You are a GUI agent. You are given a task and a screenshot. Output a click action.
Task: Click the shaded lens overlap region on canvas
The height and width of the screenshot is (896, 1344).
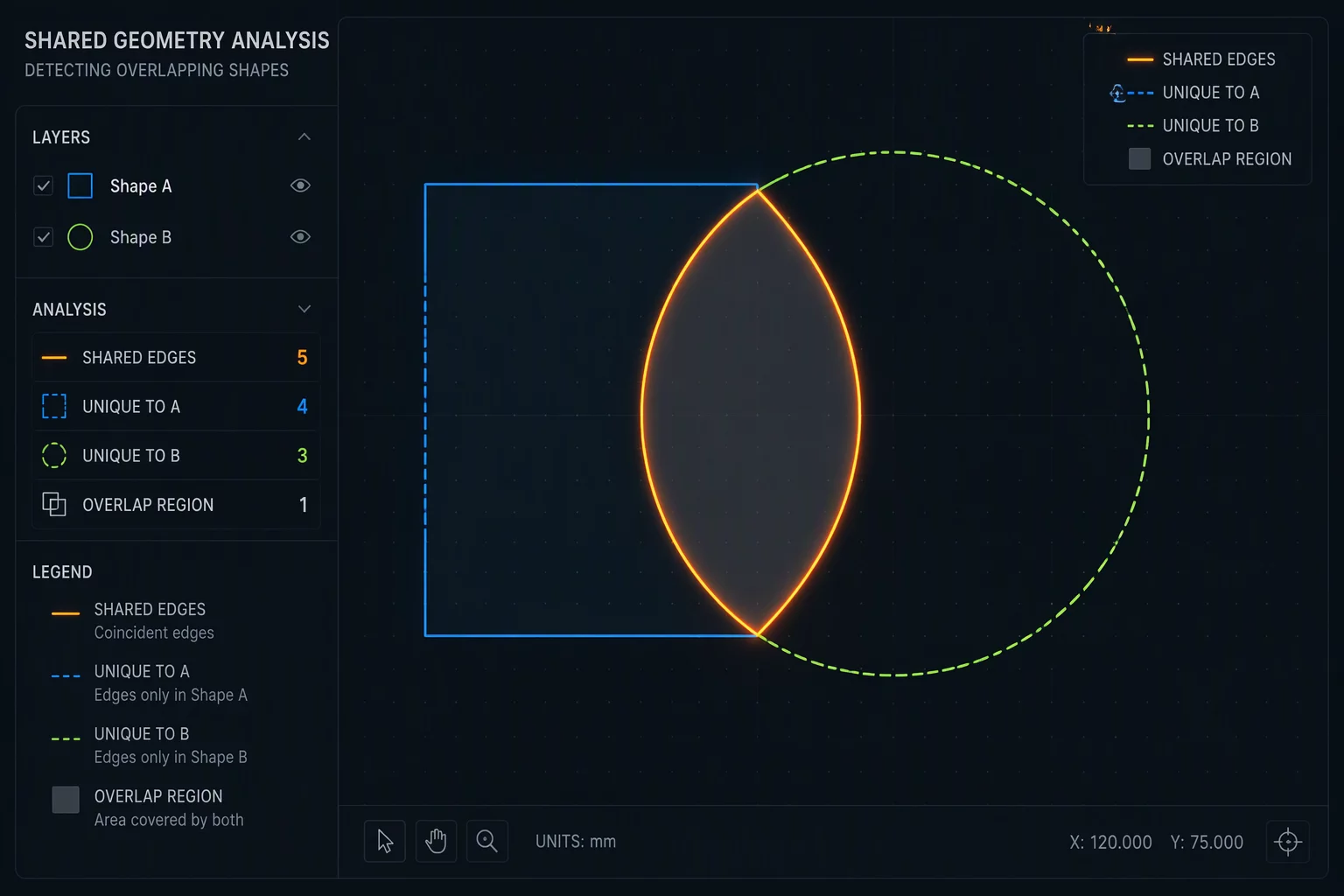point(751,413)
